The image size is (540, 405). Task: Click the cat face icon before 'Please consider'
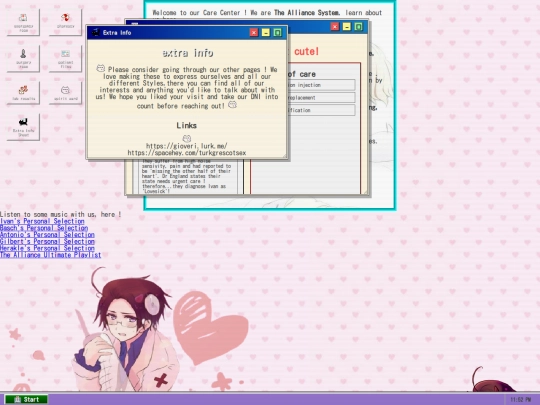(x=101, y=68)
